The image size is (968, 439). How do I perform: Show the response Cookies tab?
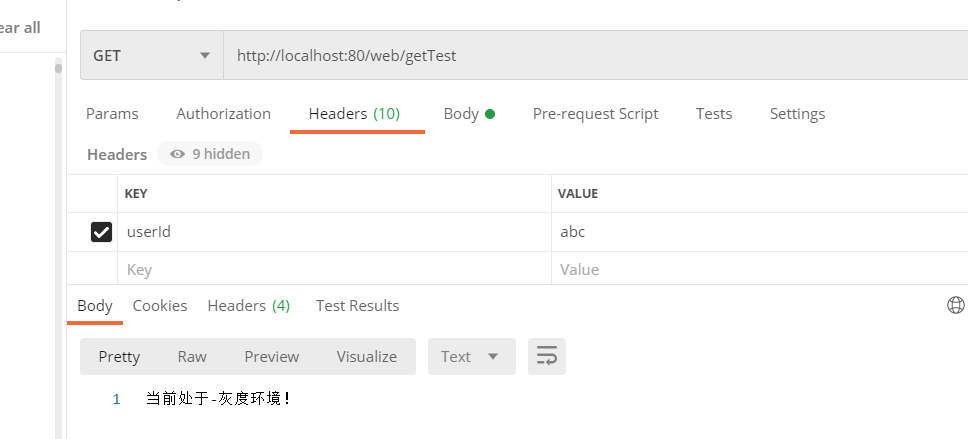(x=160, y=306)
